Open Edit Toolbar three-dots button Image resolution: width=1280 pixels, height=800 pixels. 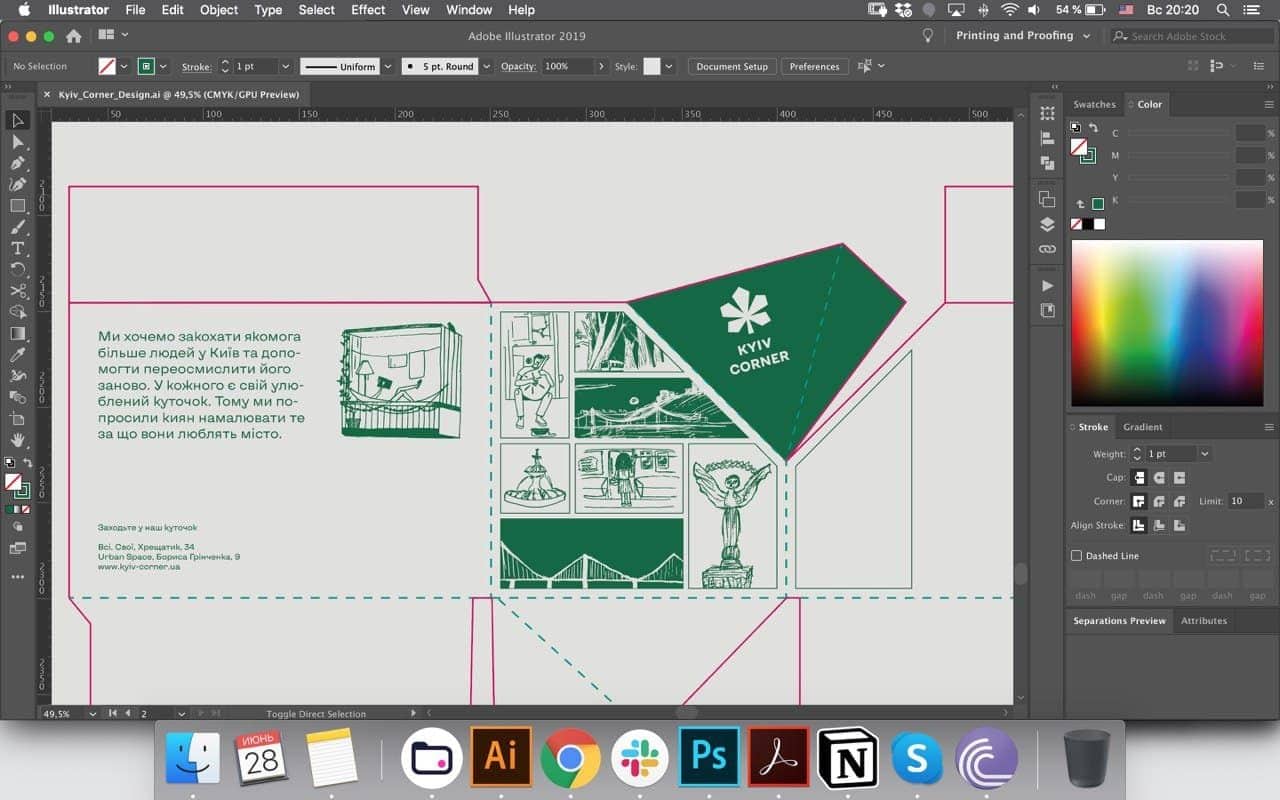[18, 577]
